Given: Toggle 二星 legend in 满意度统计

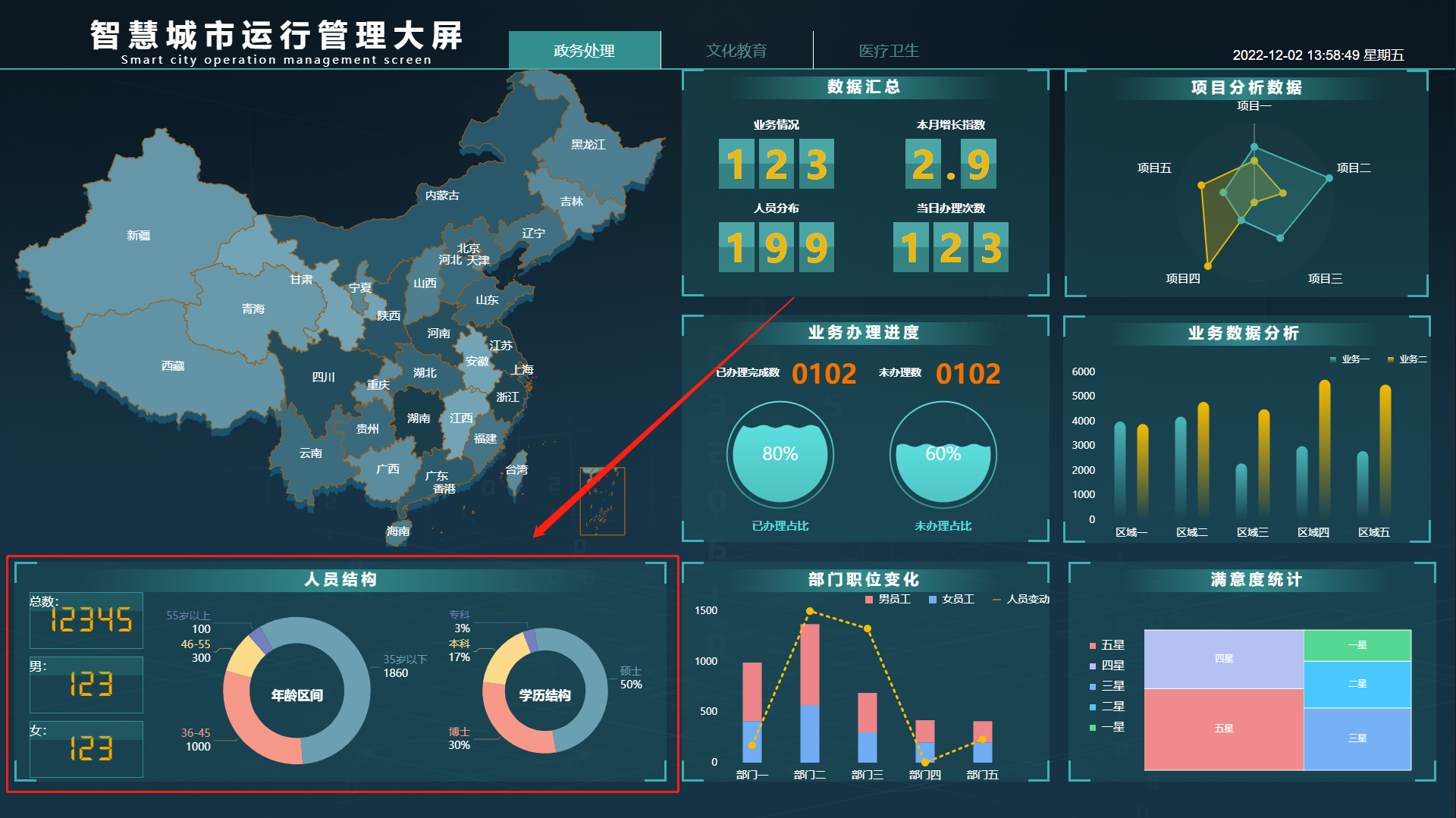Looking at the screenshot, I should [x=1107, y=707].
